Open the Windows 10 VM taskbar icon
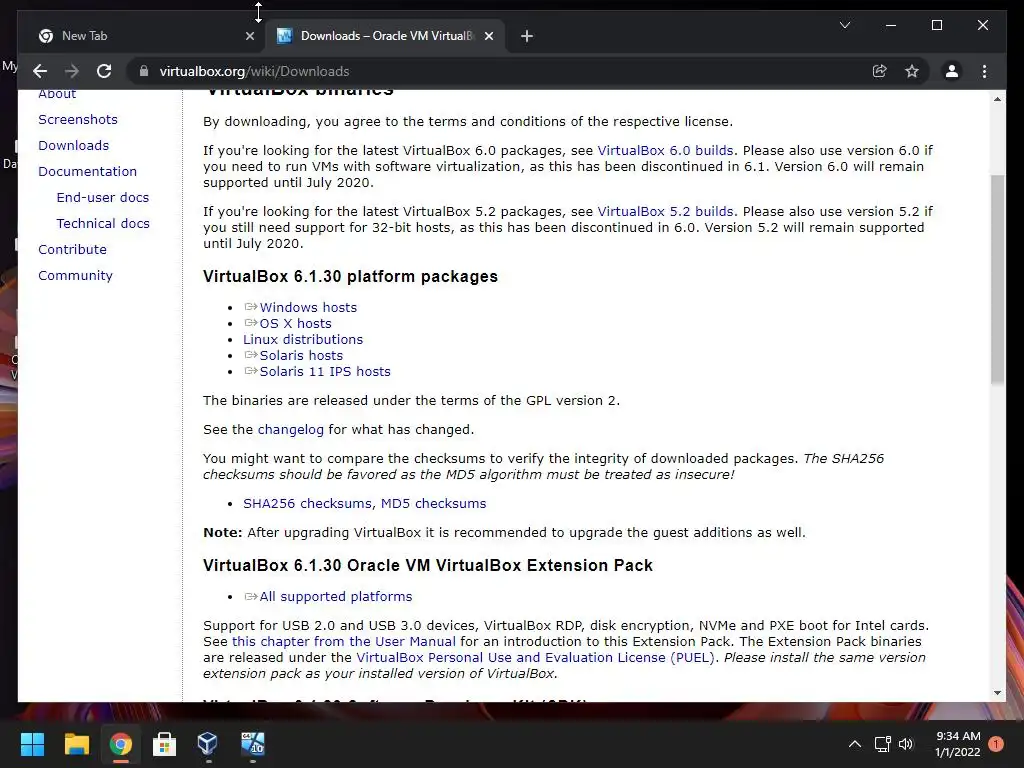 click(253, 744)
